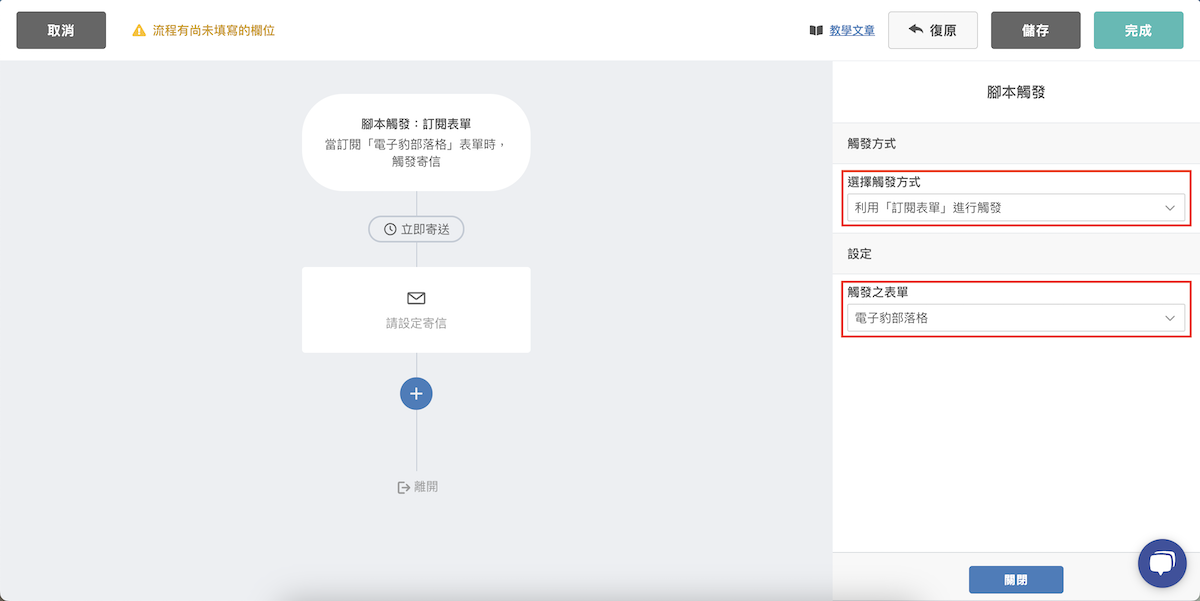Click the 關閉 close button

click(x=1016, y=579)
